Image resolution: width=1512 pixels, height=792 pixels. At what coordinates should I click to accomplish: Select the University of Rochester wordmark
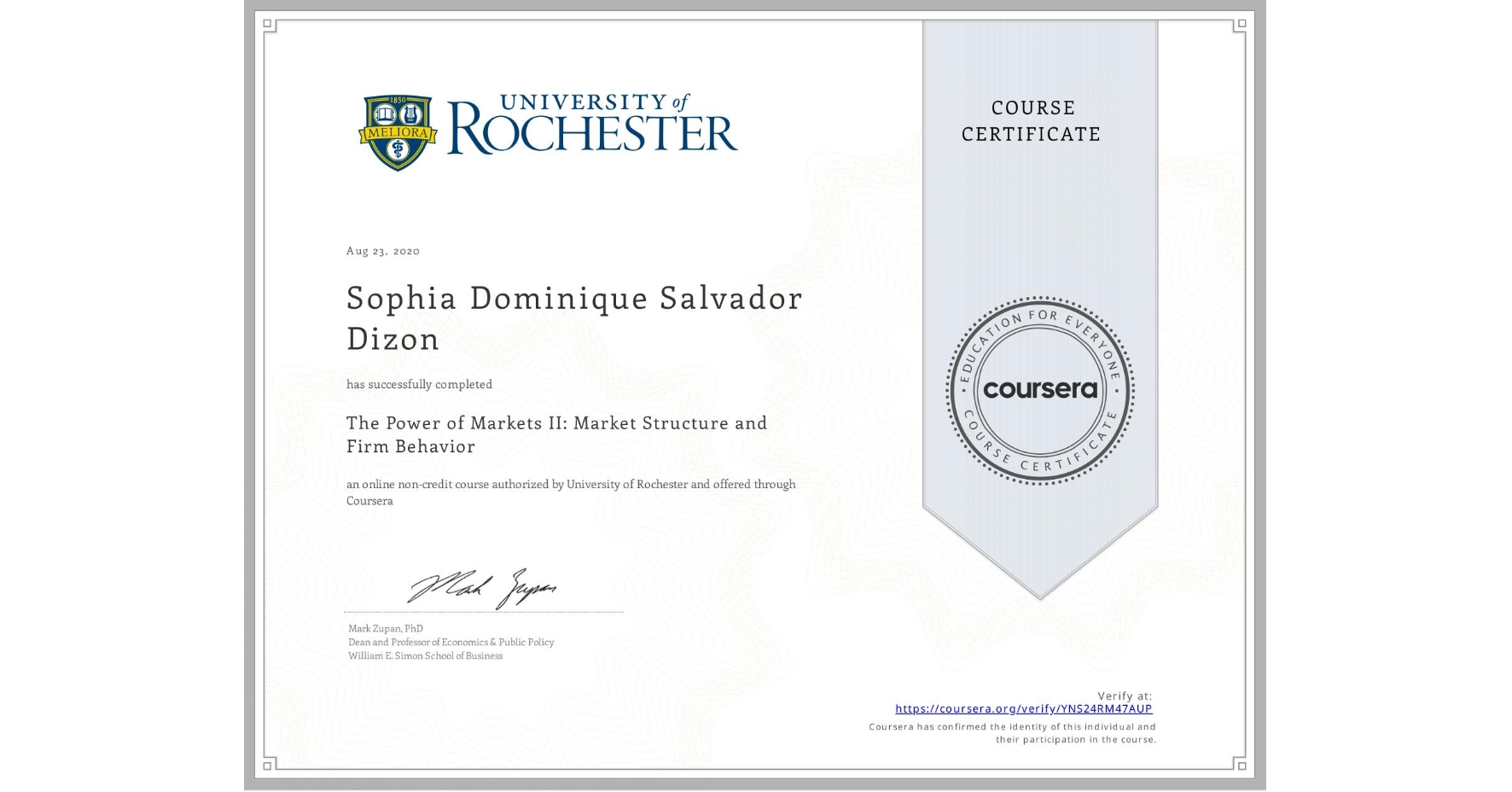click(x=591, y=125)
